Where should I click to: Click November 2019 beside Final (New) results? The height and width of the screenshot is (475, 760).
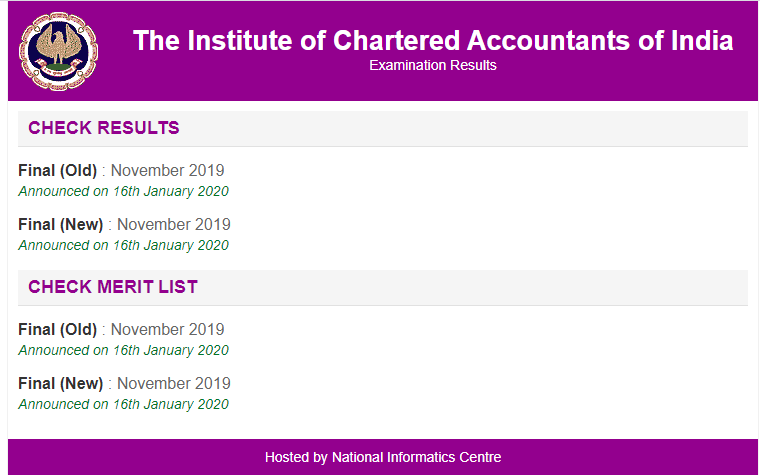coord(174,224)
